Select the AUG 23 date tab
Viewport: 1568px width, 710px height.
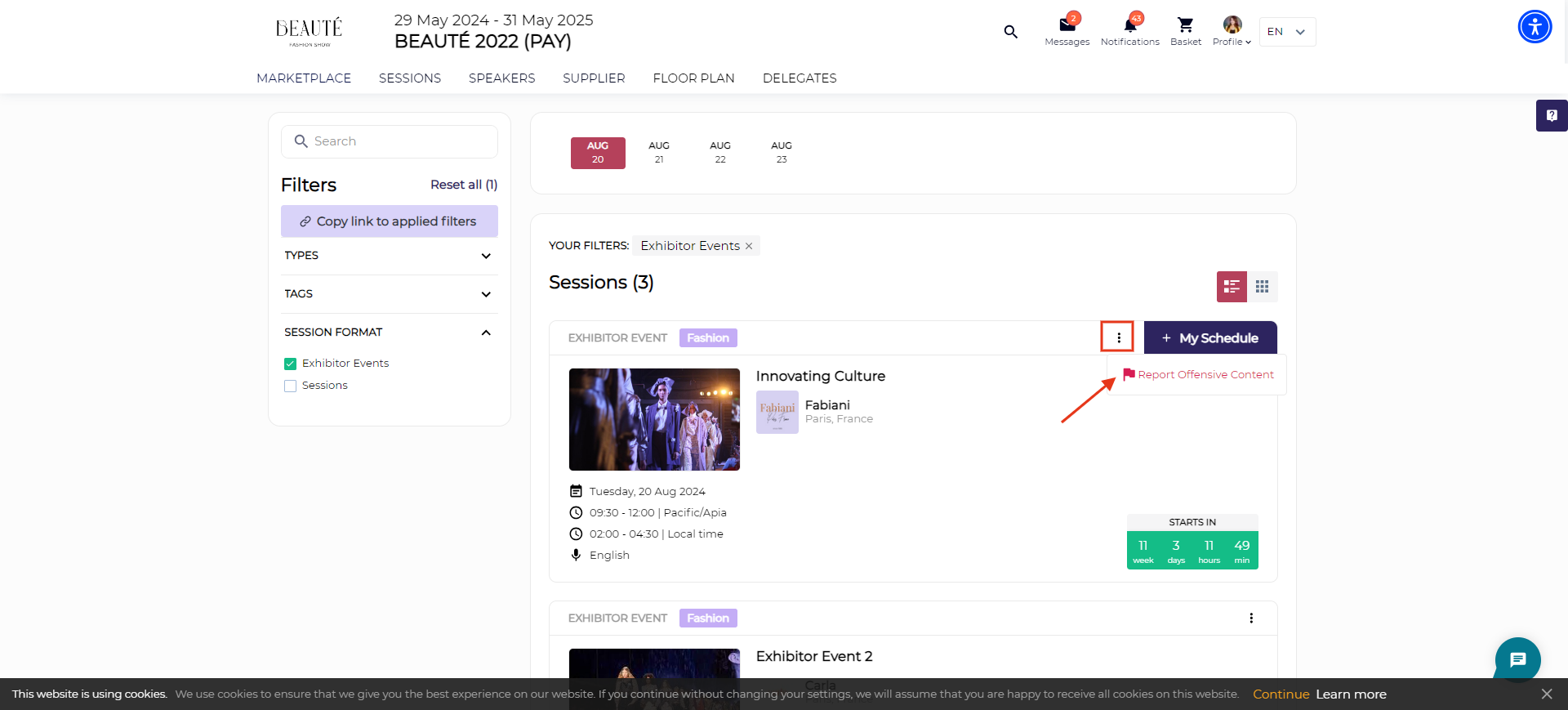click(782, 153)
